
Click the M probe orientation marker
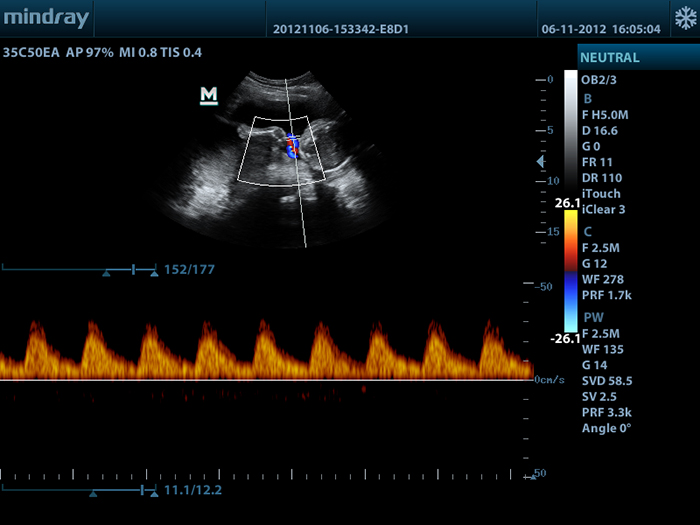[208, 96]
